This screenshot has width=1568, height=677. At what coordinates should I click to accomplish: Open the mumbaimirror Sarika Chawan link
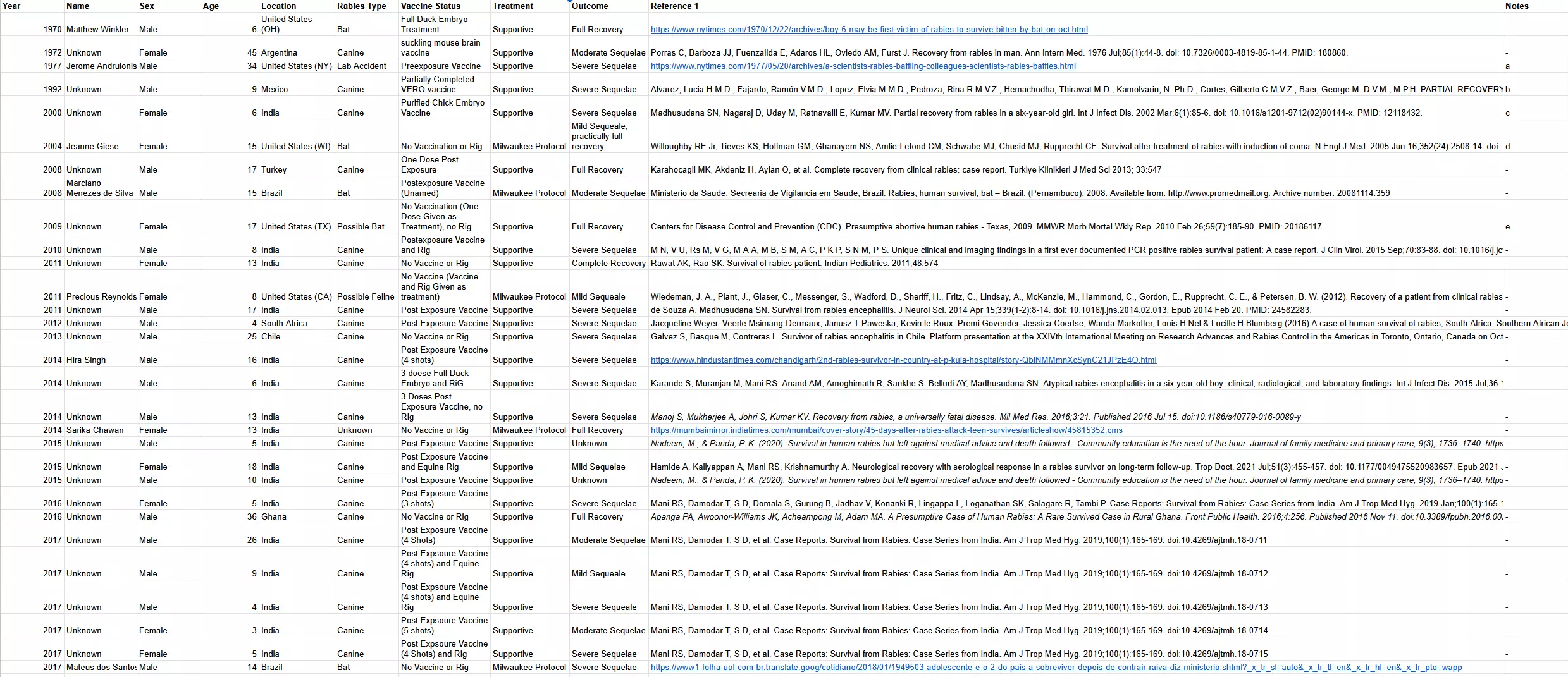pos(886,430)
